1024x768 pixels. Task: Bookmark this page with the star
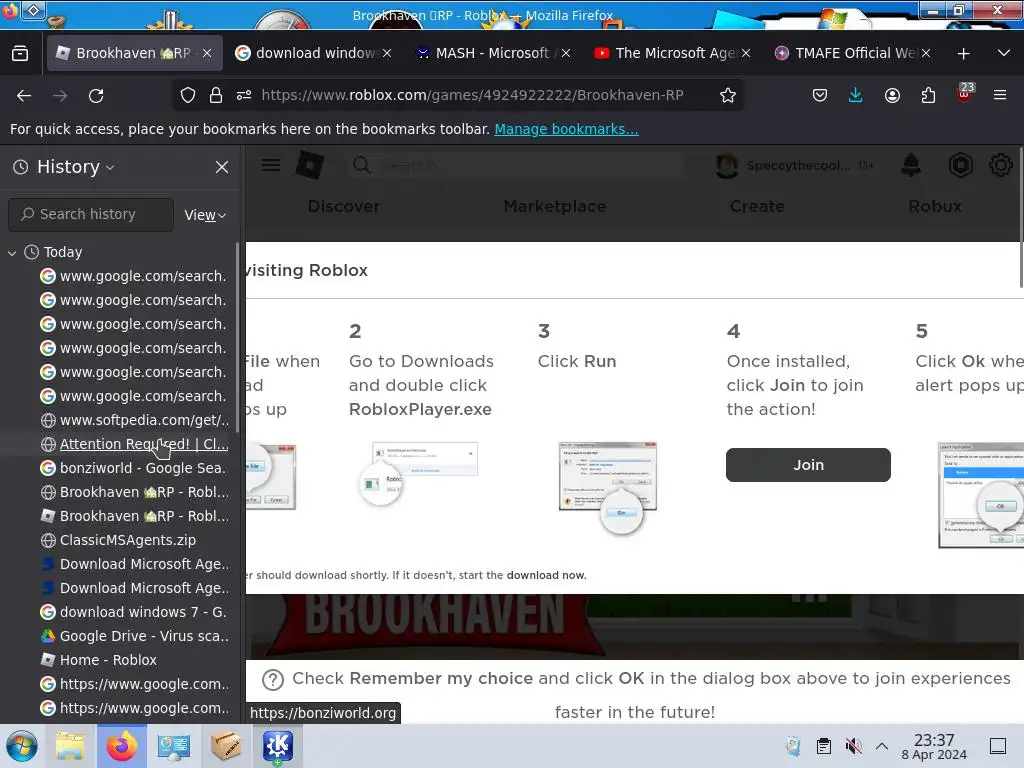click(x=728, y=95)
